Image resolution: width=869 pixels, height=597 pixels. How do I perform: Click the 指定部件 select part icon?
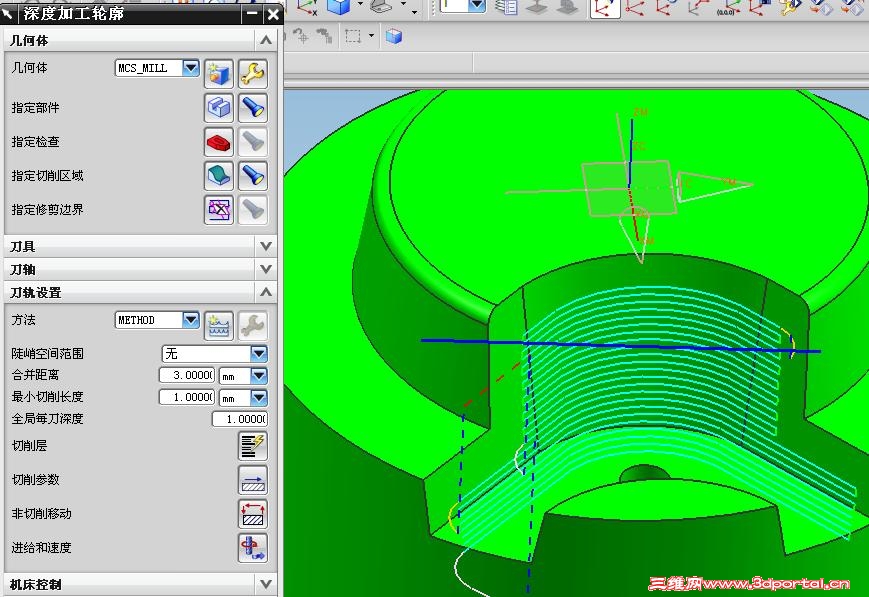click(218, 108)
